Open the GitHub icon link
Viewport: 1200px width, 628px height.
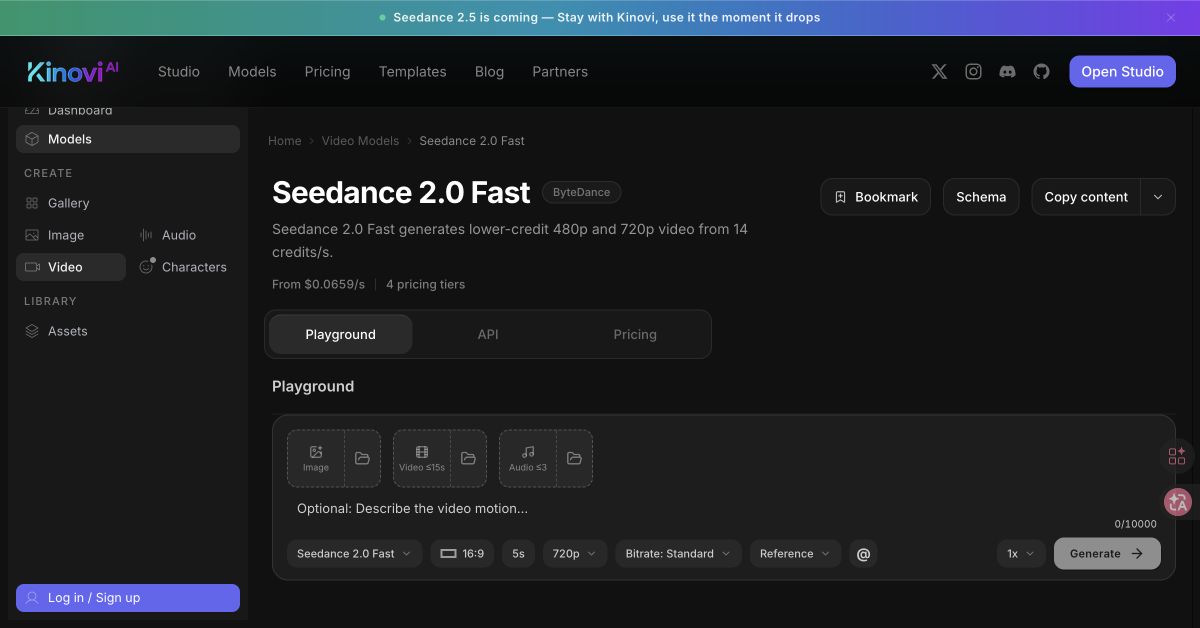1041,72
